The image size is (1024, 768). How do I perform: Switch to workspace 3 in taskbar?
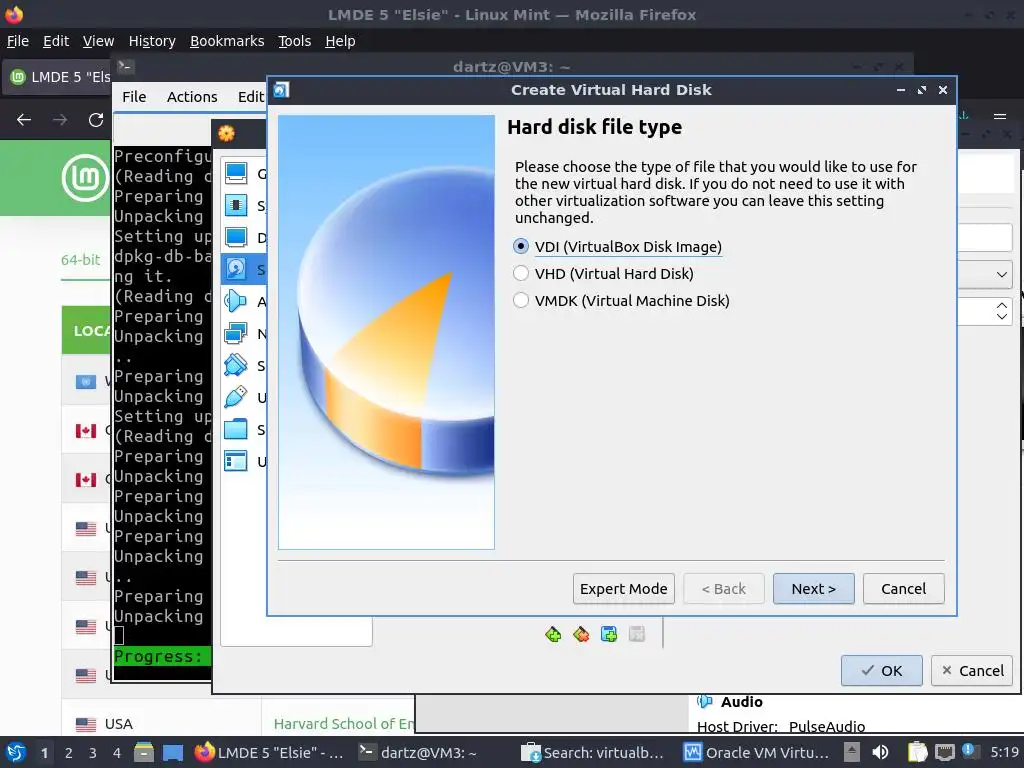click(93, 753)
